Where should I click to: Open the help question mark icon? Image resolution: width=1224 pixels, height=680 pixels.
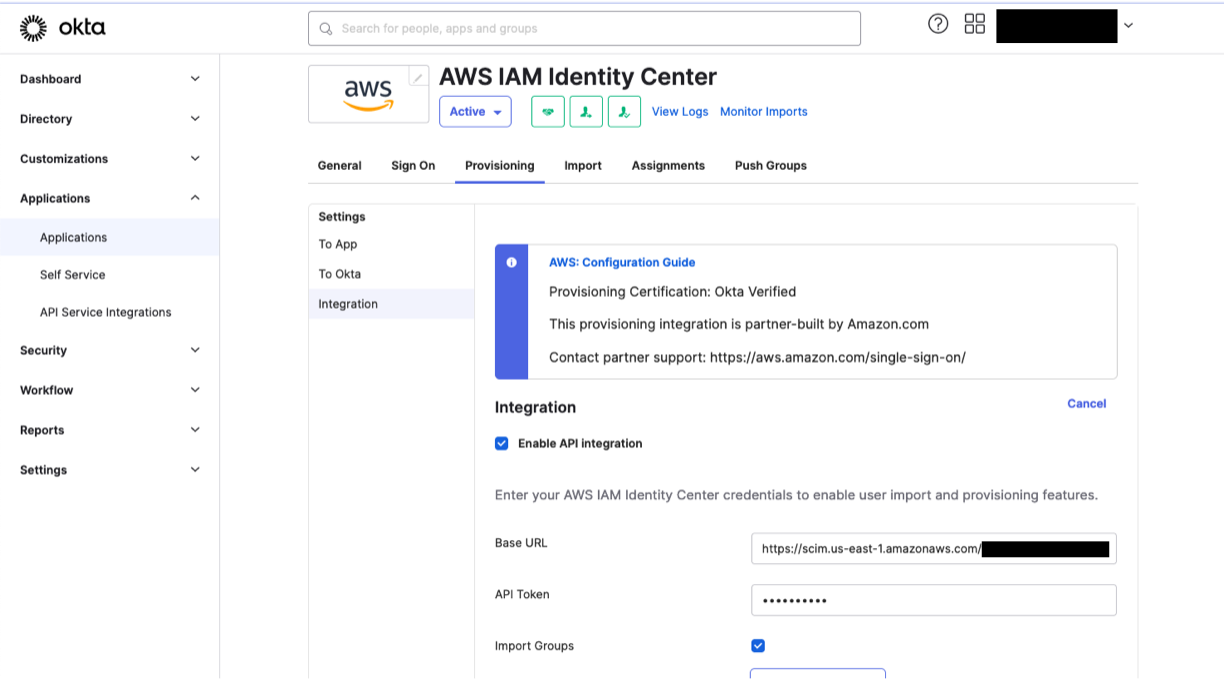938,23
